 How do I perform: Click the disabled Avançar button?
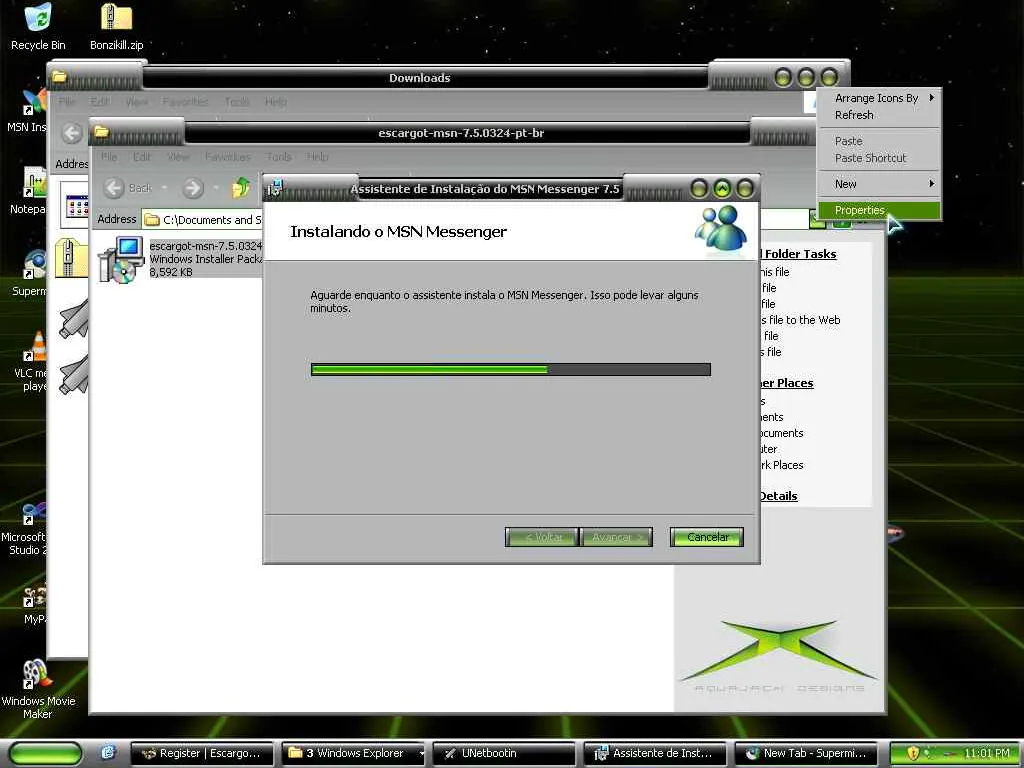pyautogui.click(x=616, y=537)
